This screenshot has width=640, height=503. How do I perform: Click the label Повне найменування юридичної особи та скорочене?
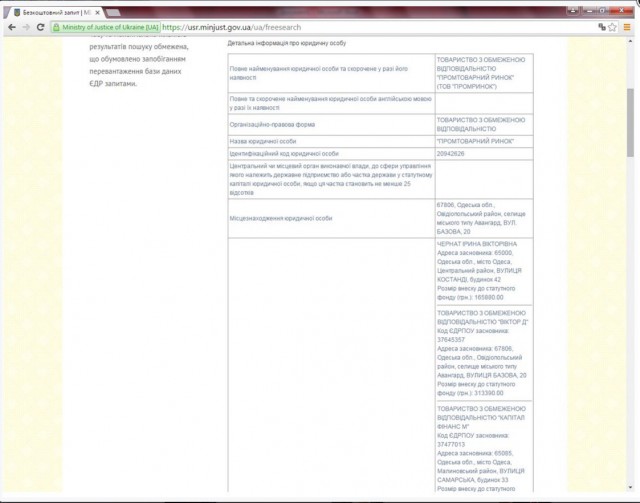pos(319,73)
